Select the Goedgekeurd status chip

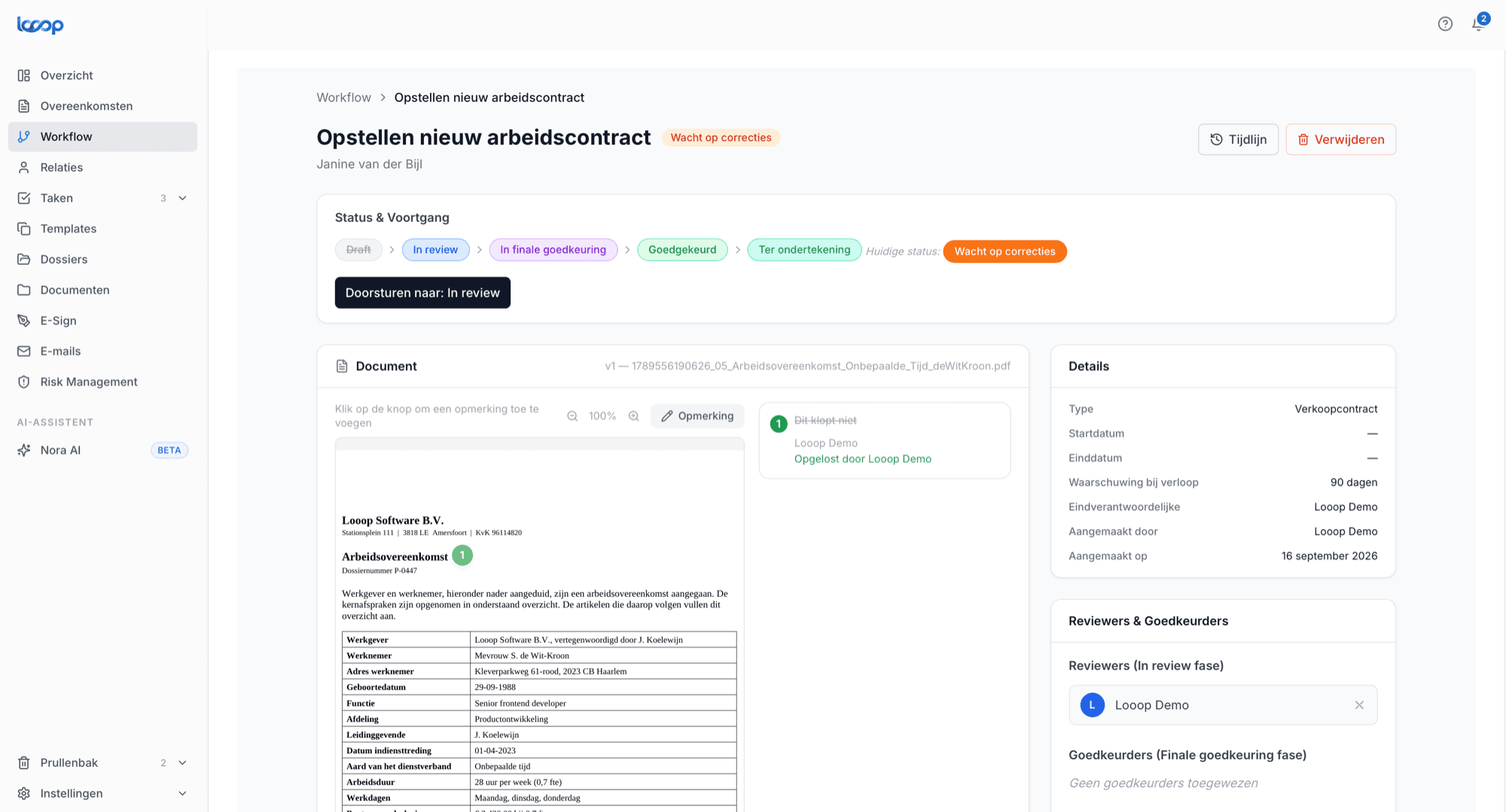682,250
